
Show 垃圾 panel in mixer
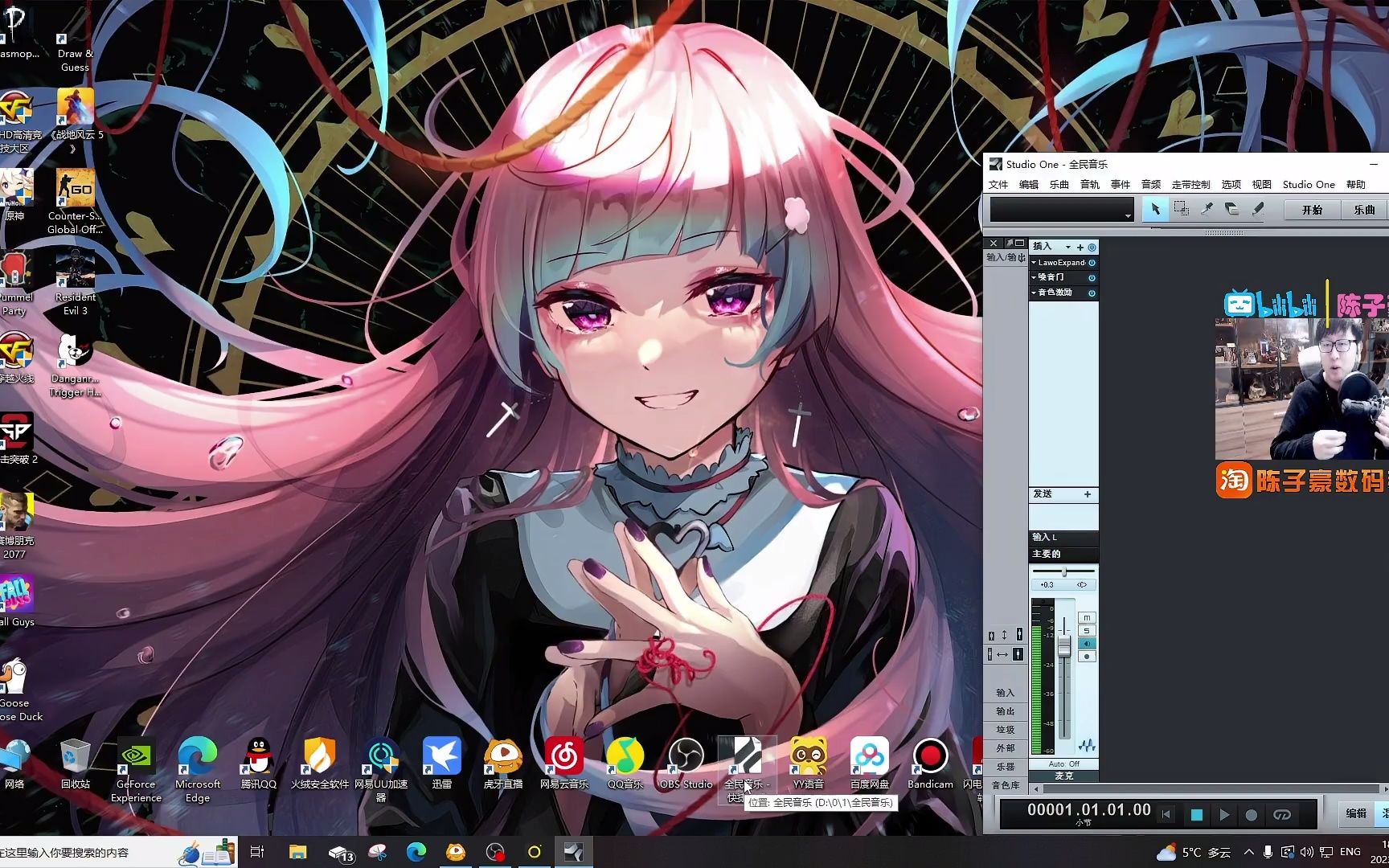pos(1006,730)
